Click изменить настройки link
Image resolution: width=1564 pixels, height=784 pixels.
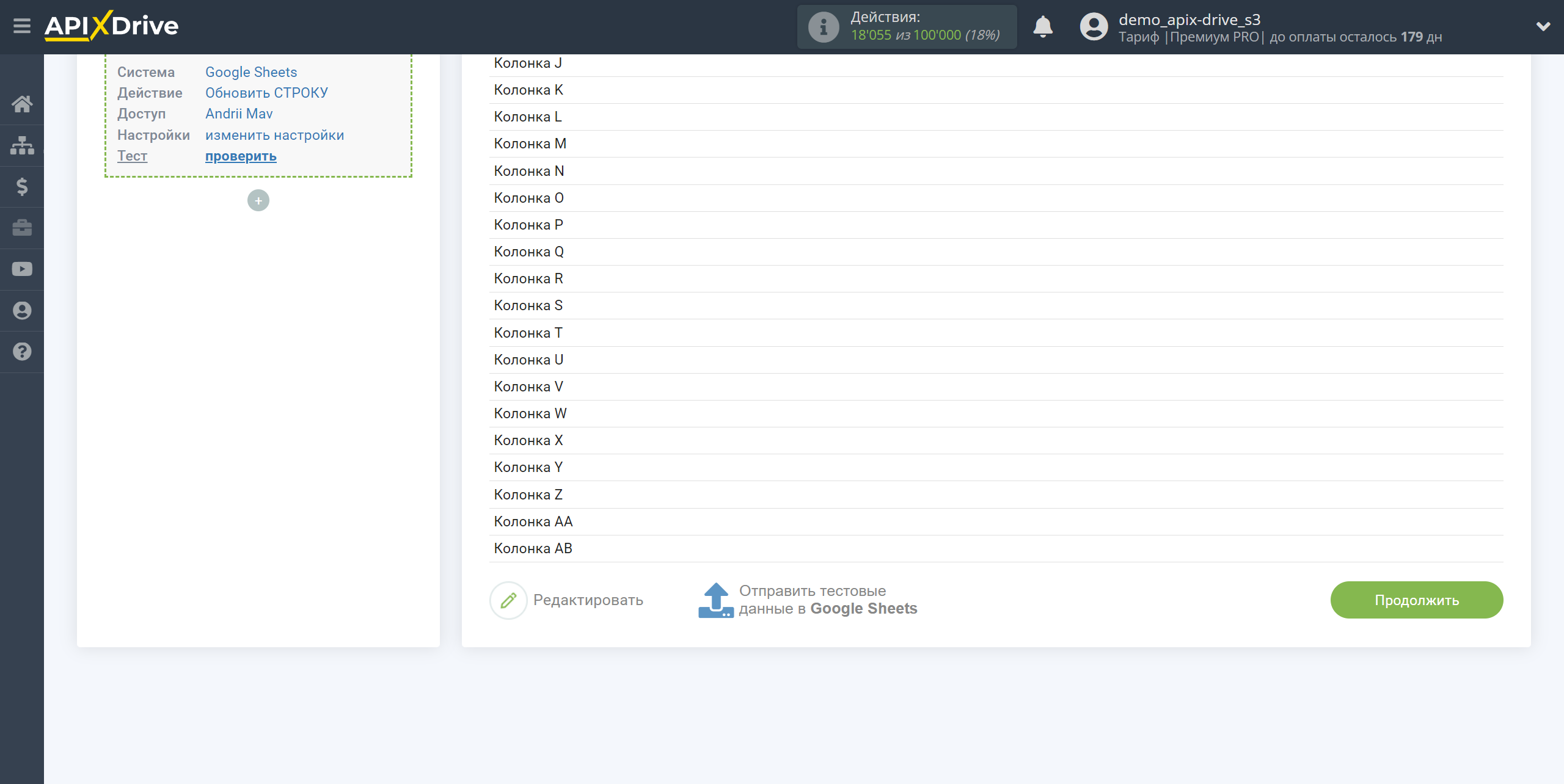coord(274,135)
